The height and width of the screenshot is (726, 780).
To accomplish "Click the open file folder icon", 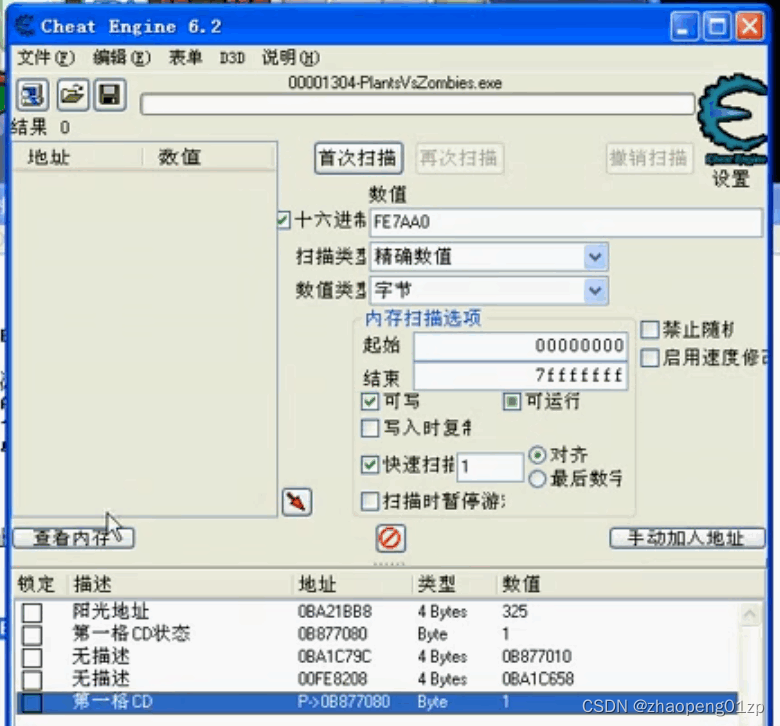I will coord(73,95).
